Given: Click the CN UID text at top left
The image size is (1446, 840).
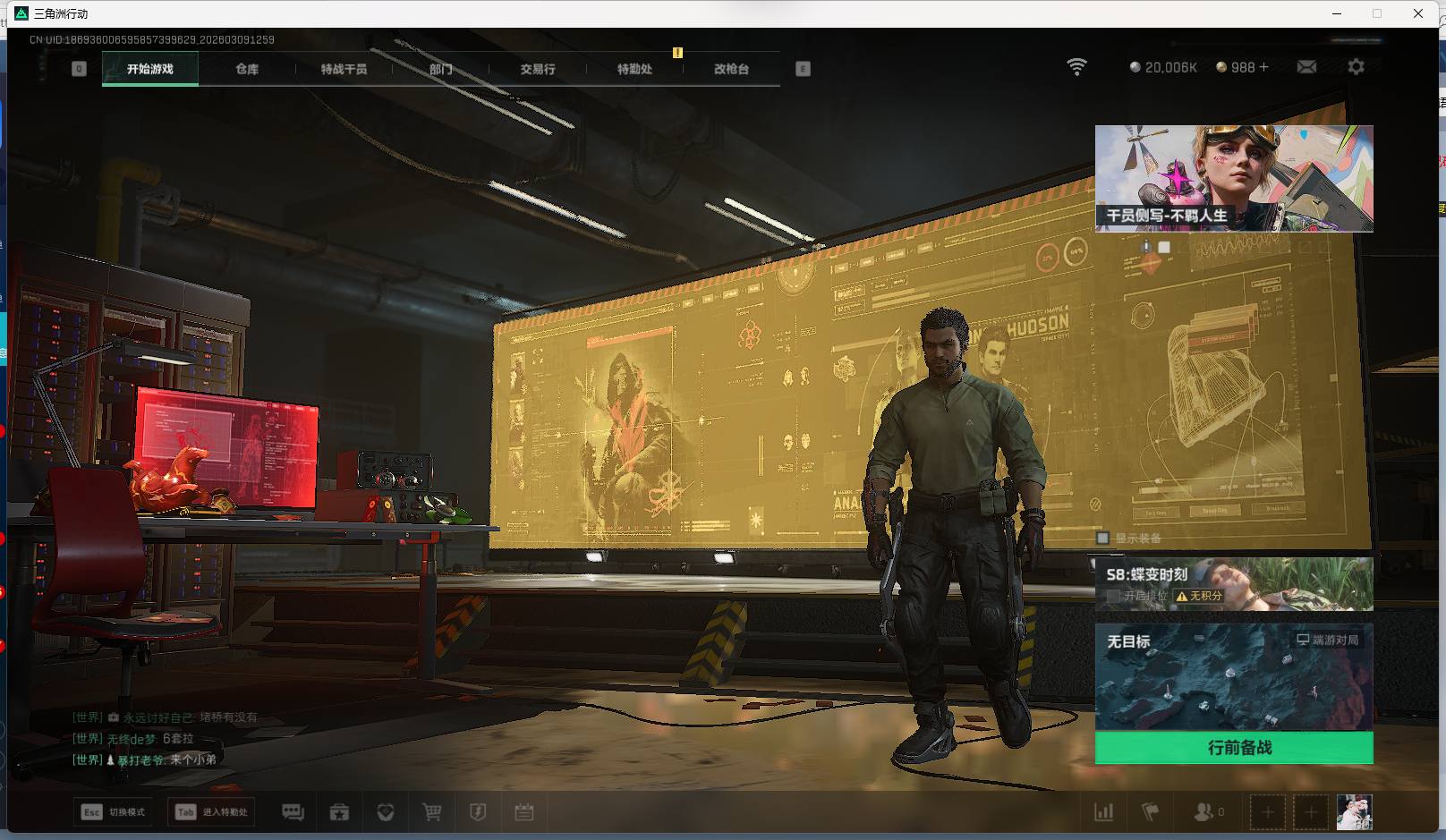Looking at the screenshot, I should click(152, 39).
